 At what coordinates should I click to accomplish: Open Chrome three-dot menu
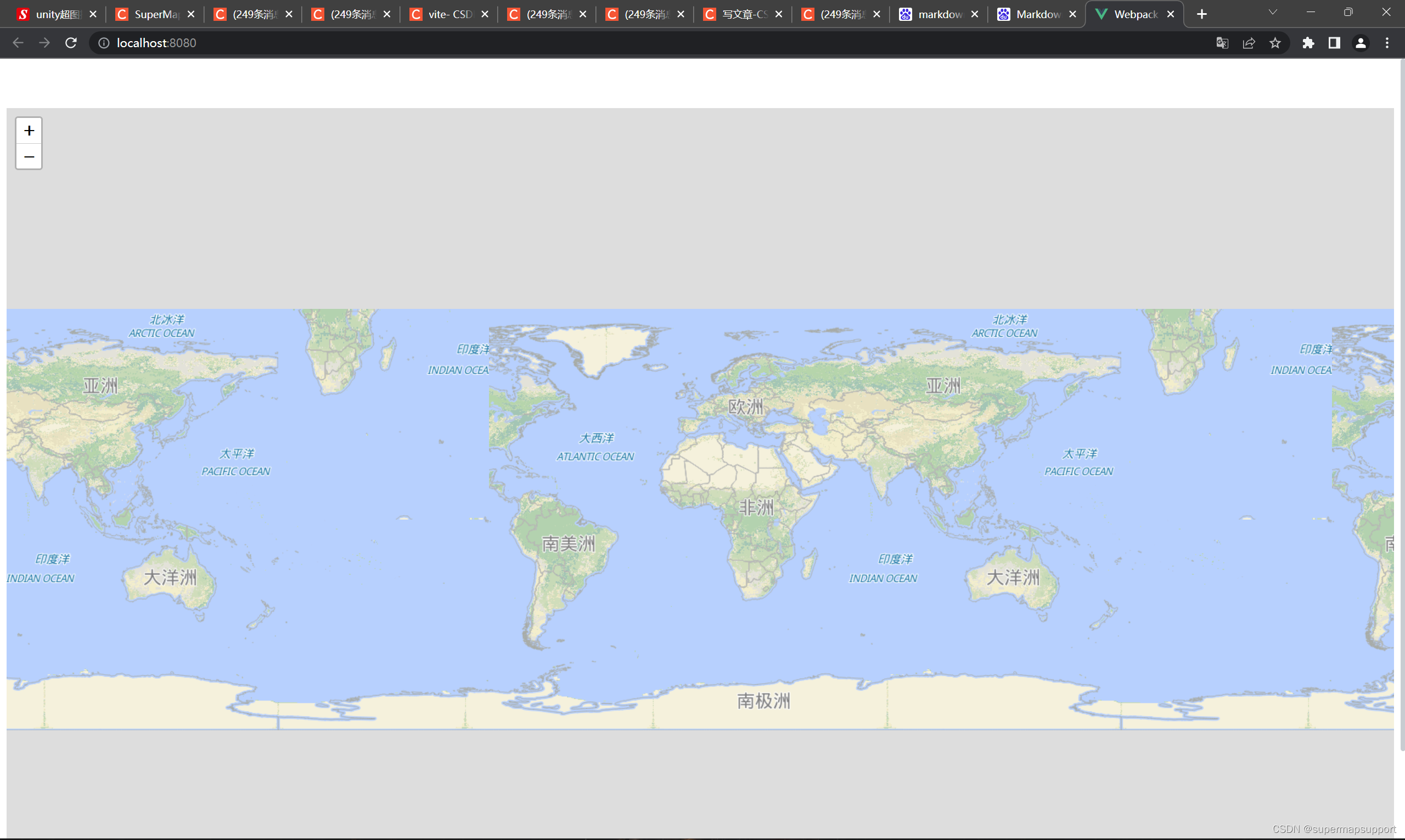1387,43
